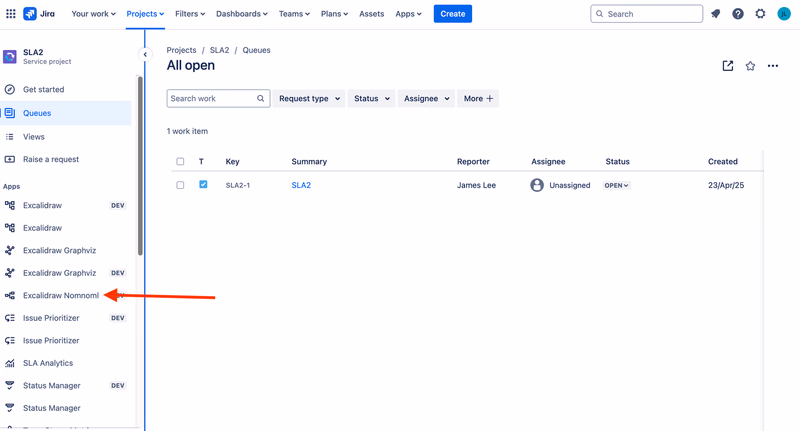Open the Dashboards menu
800x431 pixels.
coord(241,14)
